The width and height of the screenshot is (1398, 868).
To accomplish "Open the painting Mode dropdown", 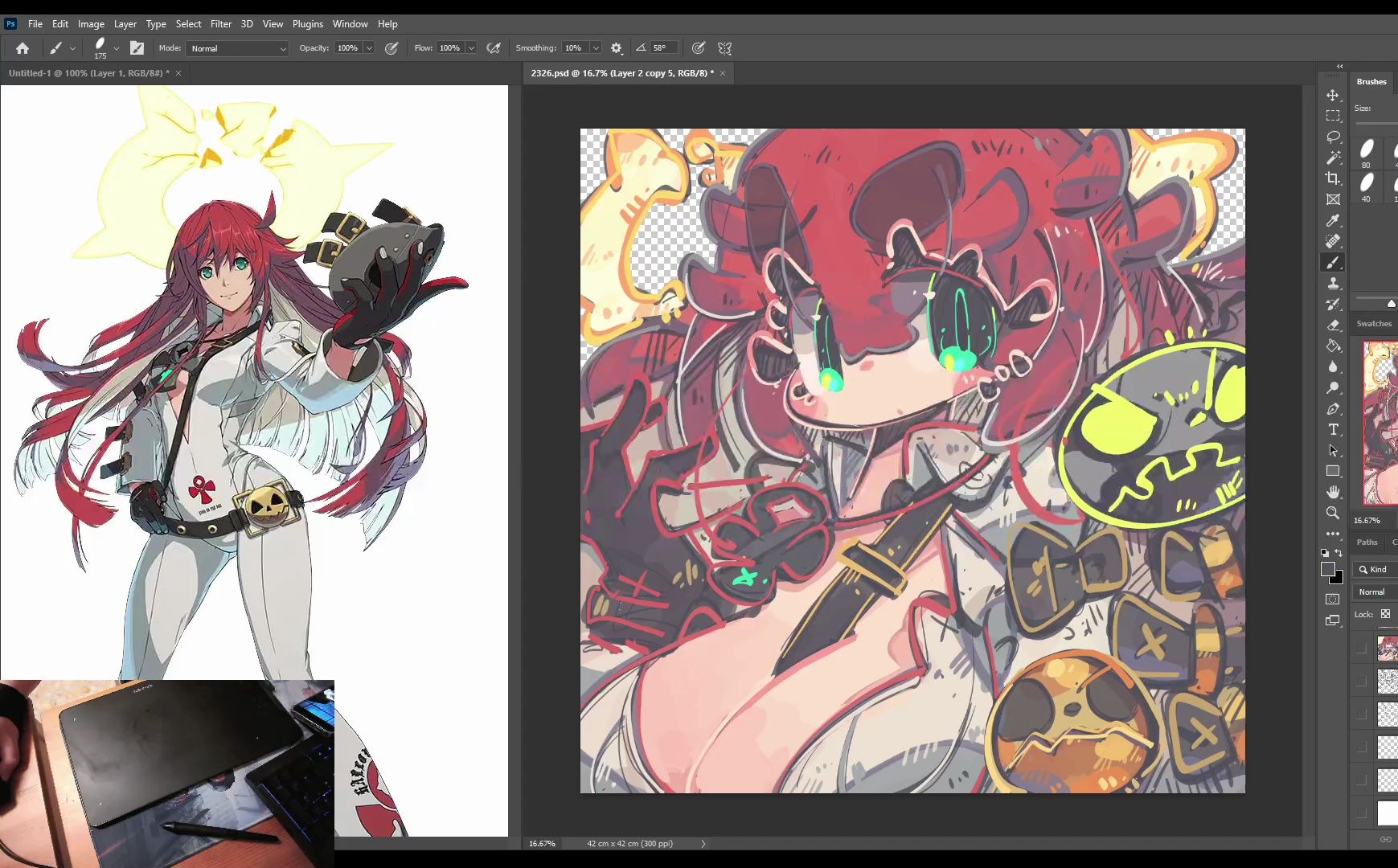I will pos(237,48).
